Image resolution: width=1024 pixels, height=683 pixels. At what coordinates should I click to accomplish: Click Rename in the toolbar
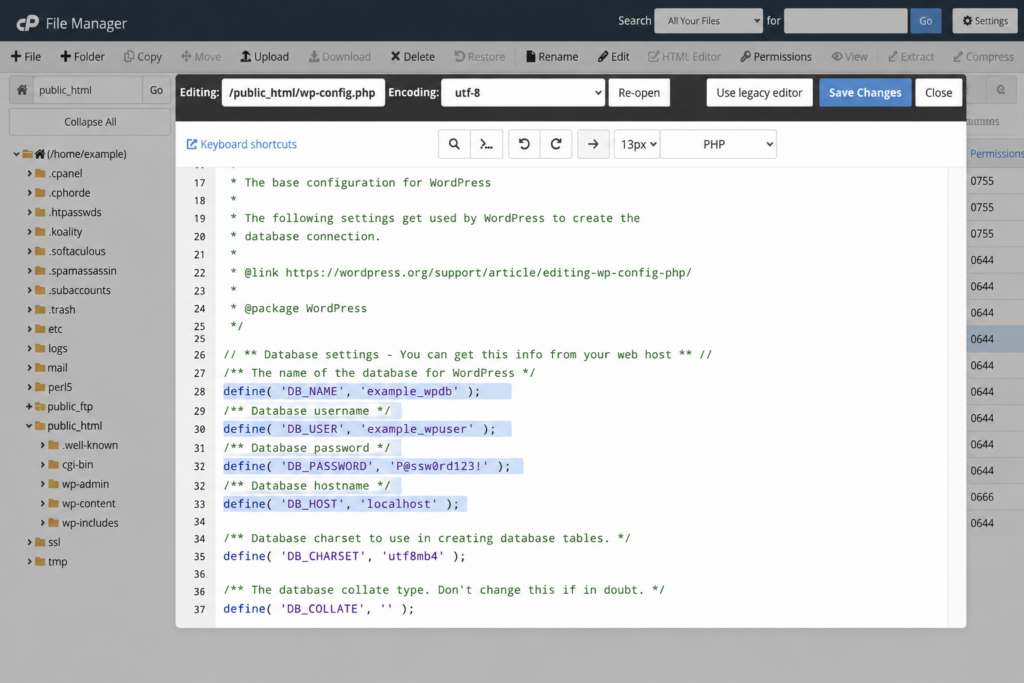pyautogui.click(x=552, y=57)
